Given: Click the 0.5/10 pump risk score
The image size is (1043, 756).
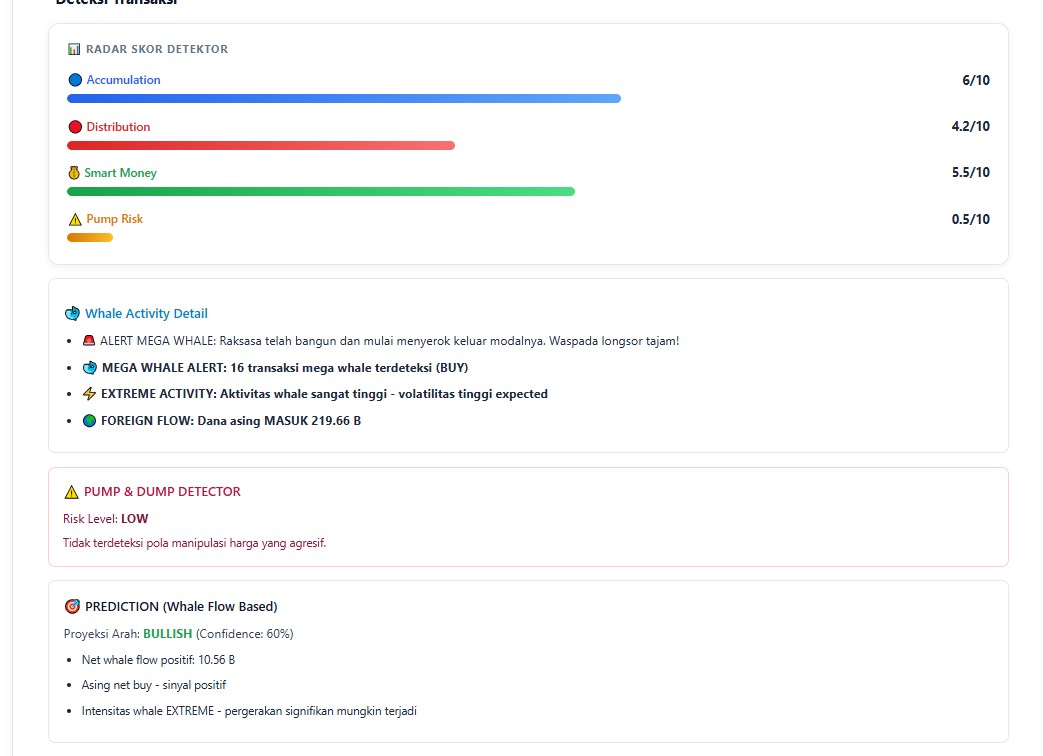Looking at the screenshot, I should (x=970, y=219).
